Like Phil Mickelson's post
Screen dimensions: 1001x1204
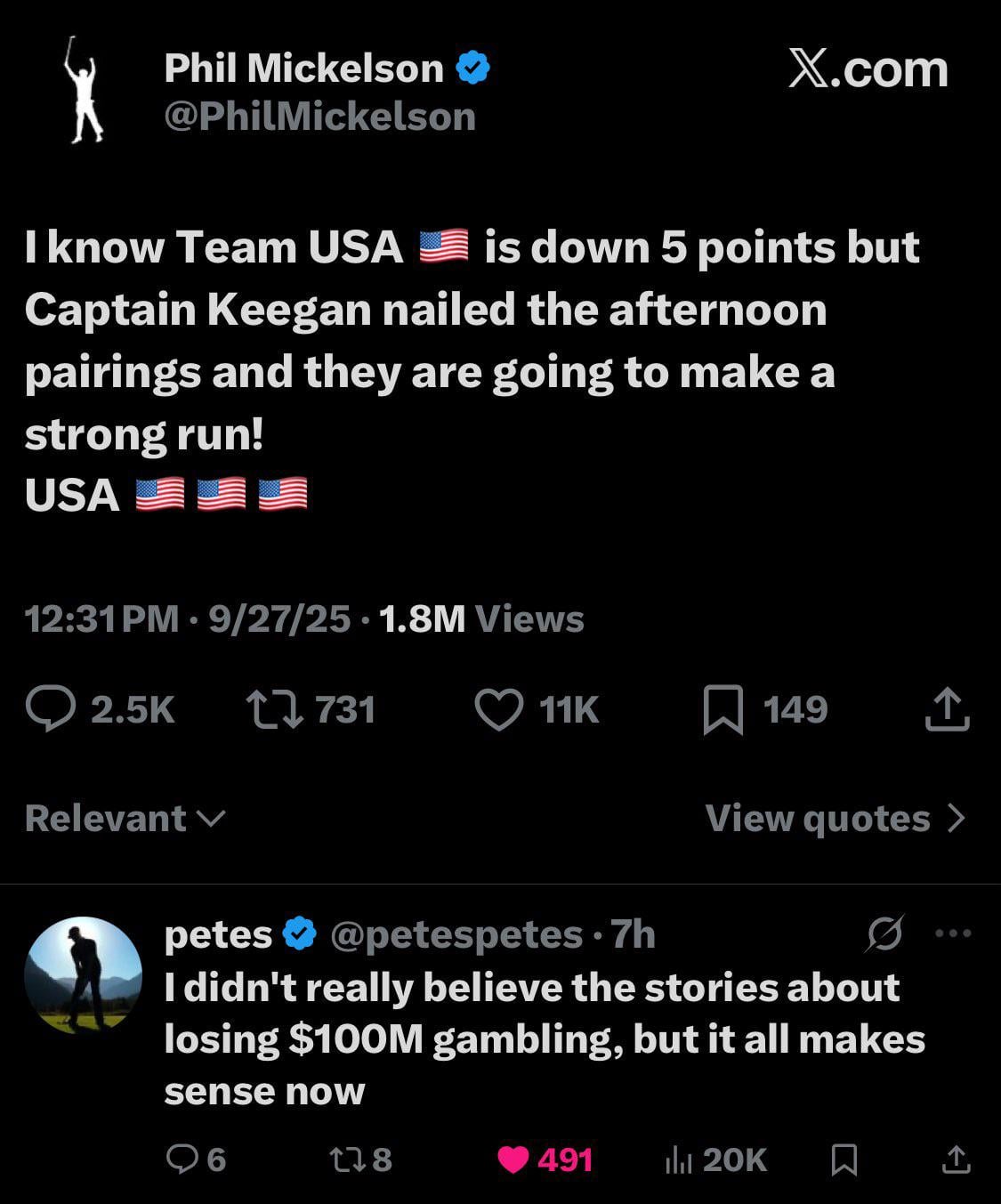[x=499, y=709]
